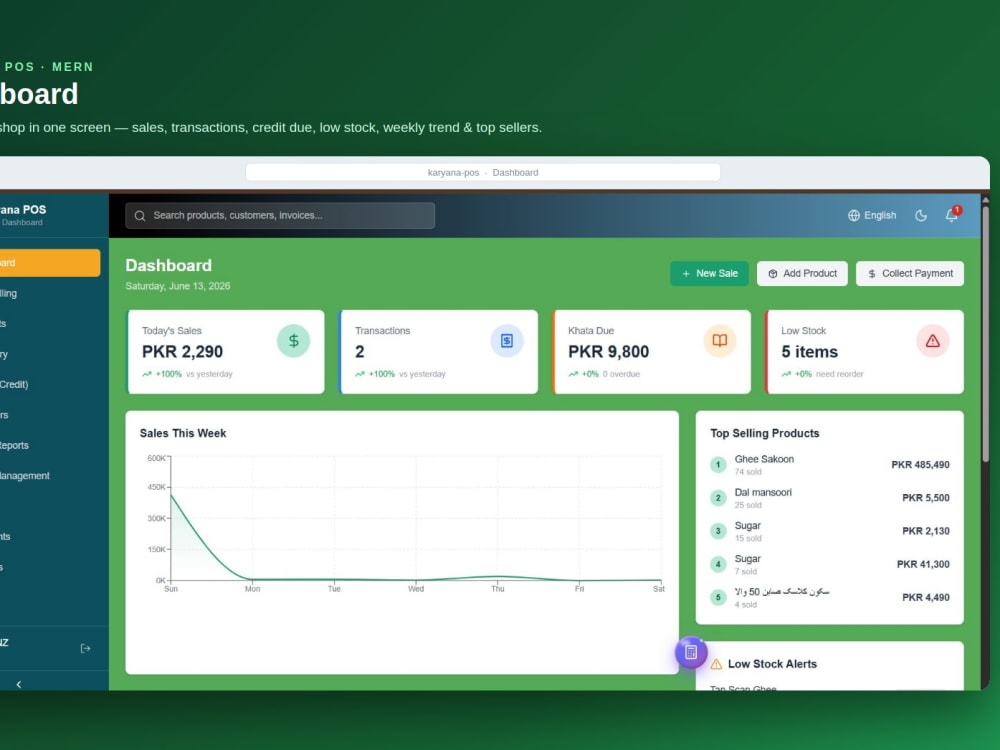Click the red warning icon on Low Stock
Viewport: 1000px width, 750px height.
[x=932, y=341]
